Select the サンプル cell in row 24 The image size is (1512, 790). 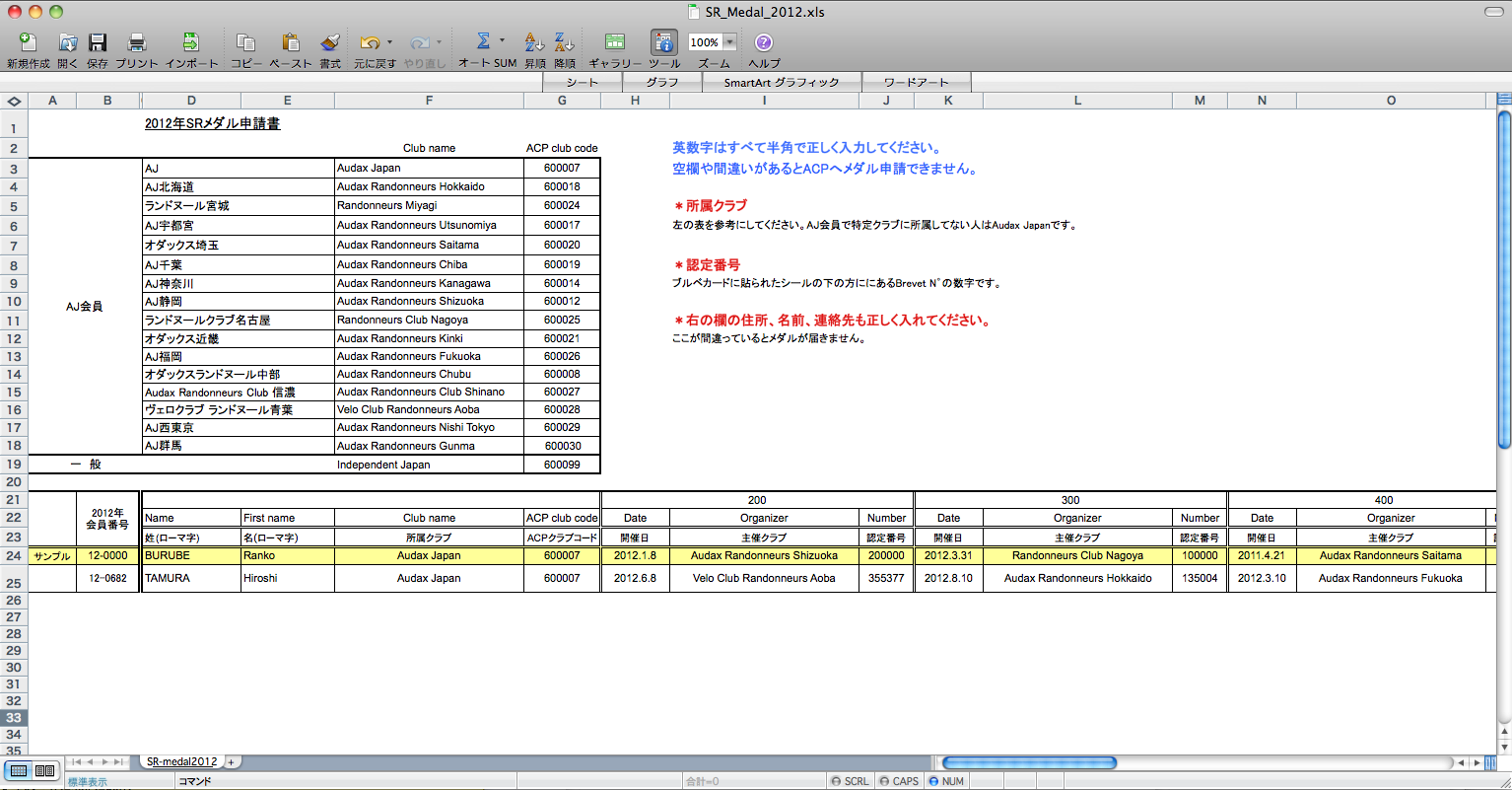click(52, 556)
